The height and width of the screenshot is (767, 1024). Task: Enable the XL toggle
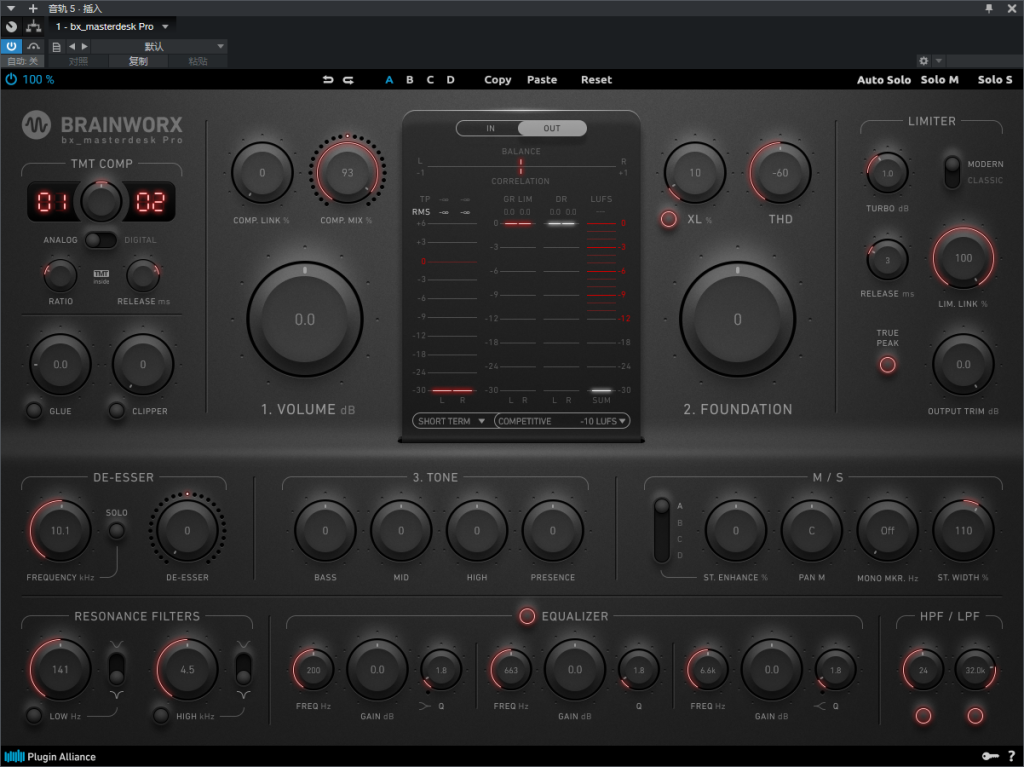668,219
